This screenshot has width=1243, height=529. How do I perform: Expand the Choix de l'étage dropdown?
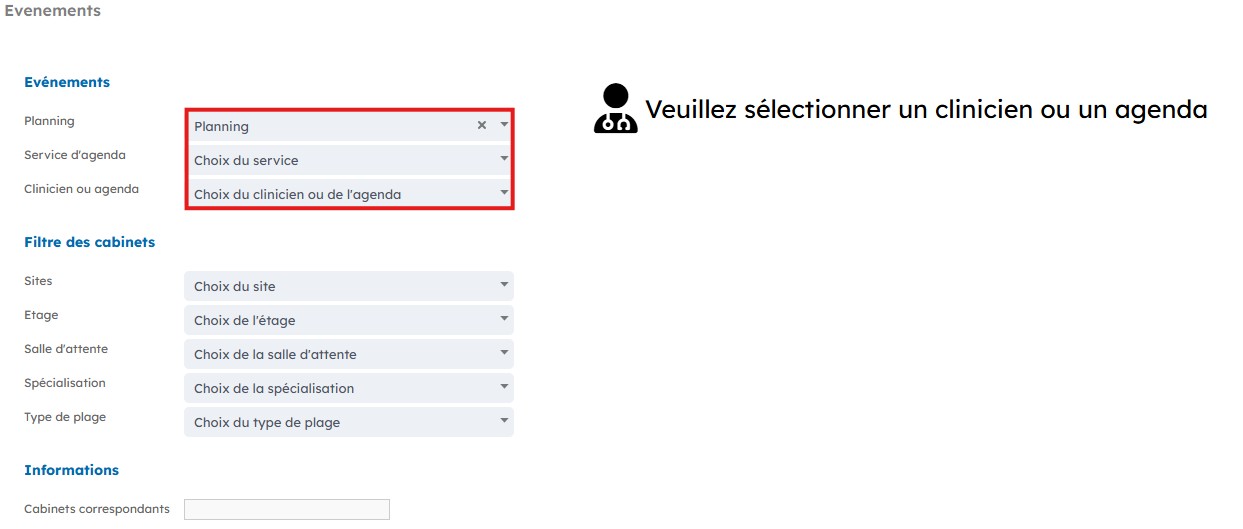point(348,320)
